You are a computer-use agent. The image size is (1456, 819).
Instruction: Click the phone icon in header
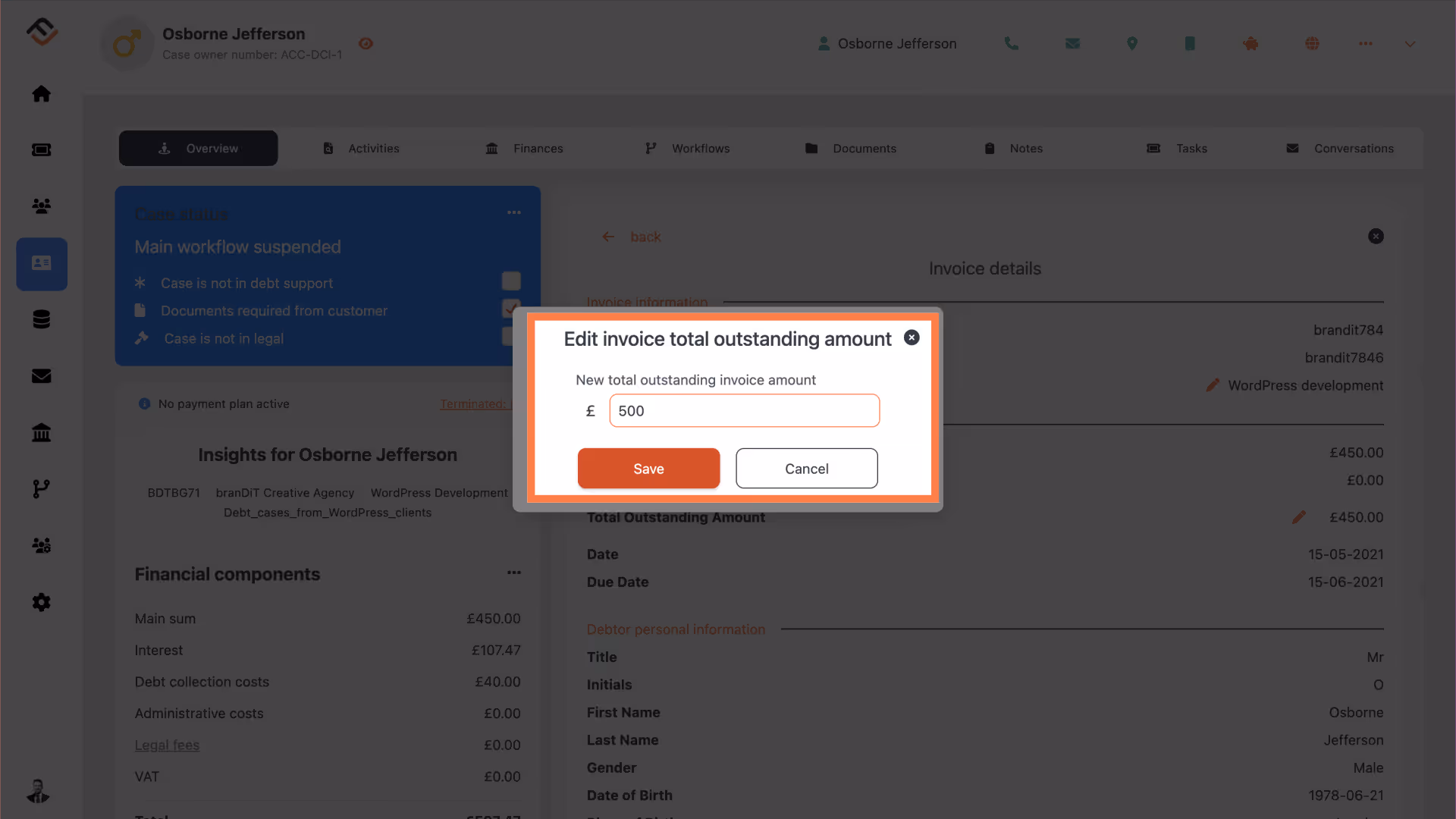point(1011,44)
